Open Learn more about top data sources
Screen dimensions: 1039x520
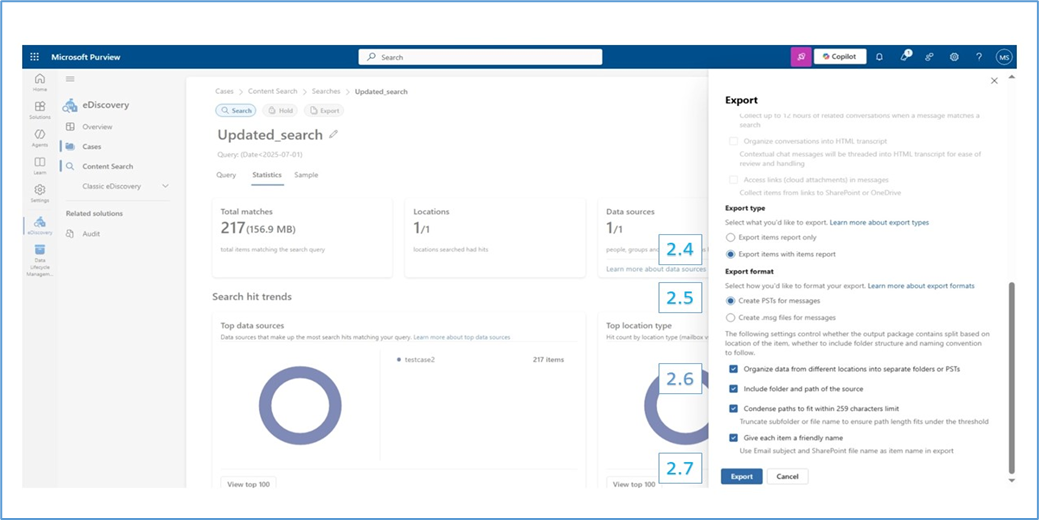pos(462,337)
